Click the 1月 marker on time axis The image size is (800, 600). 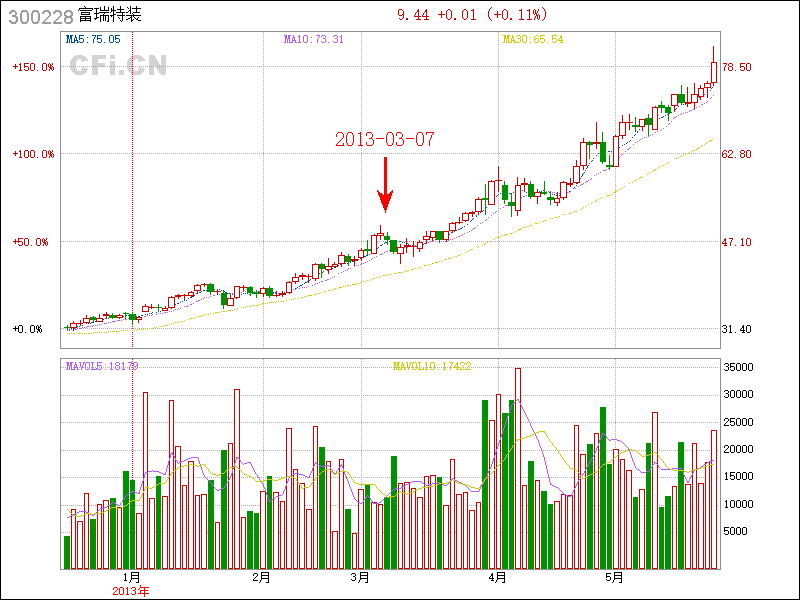pos(131,578)
